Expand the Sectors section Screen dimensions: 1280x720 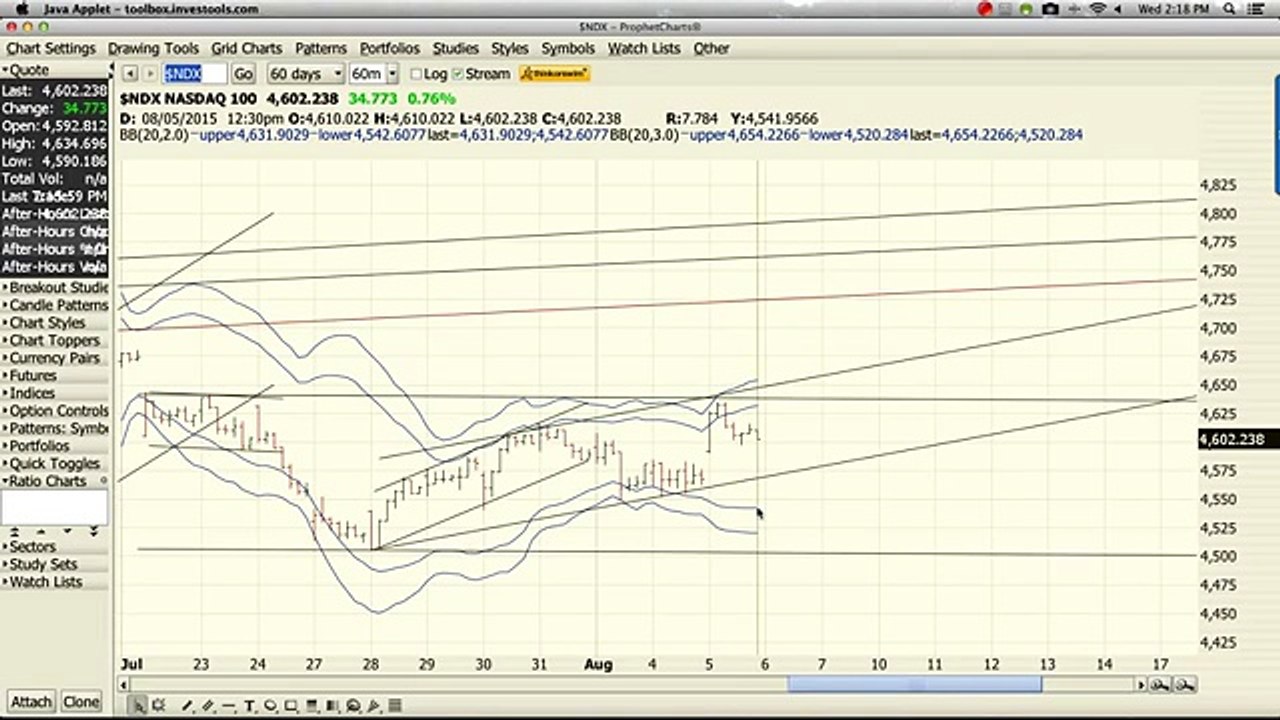click(54, 547)
